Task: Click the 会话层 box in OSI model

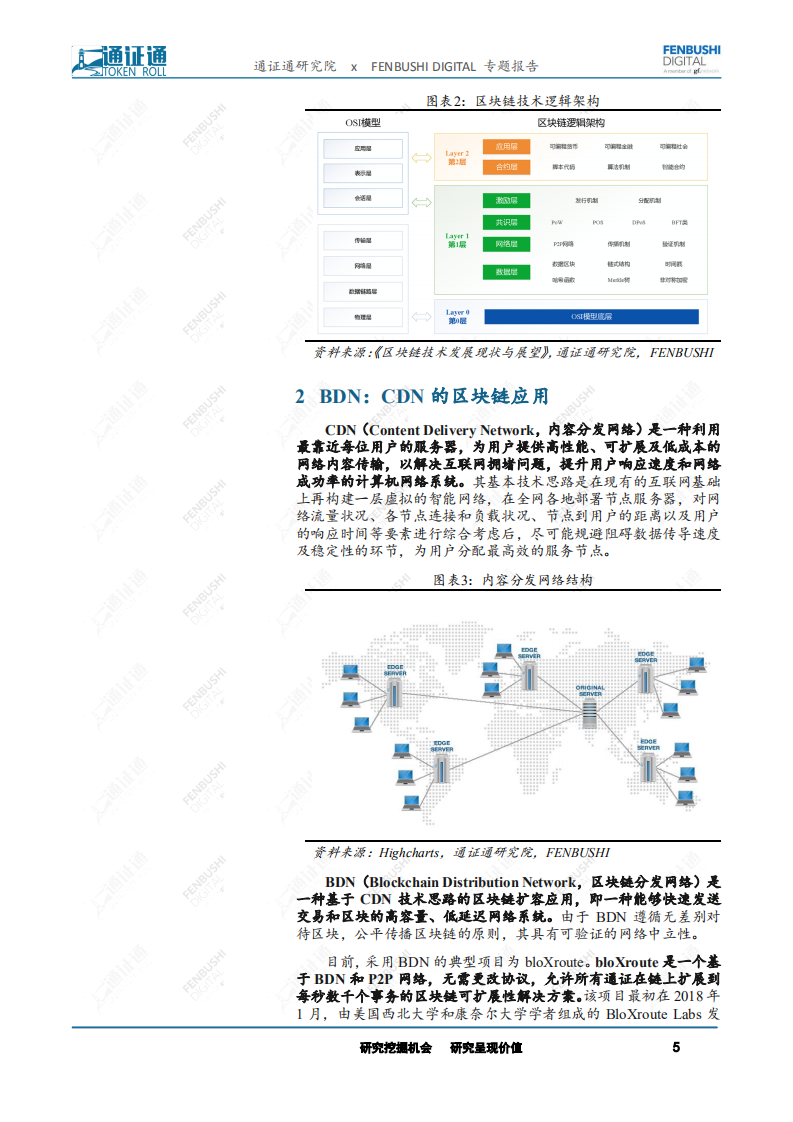Action: pos(363,198)
